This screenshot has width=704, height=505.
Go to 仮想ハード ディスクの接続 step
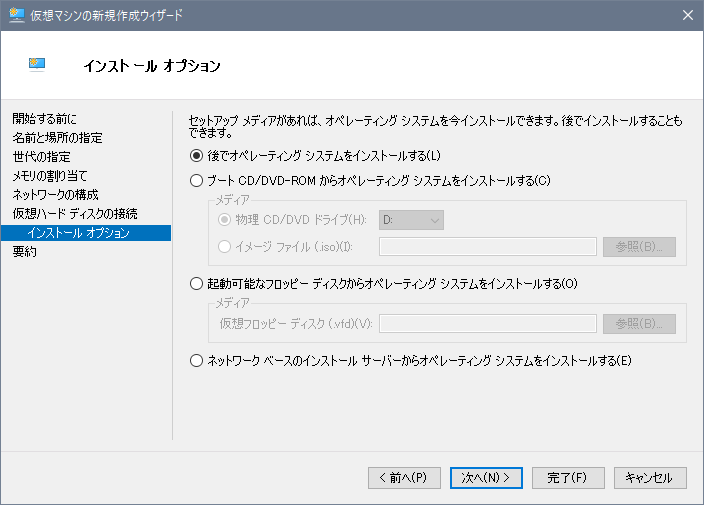(x=75, y=214)
